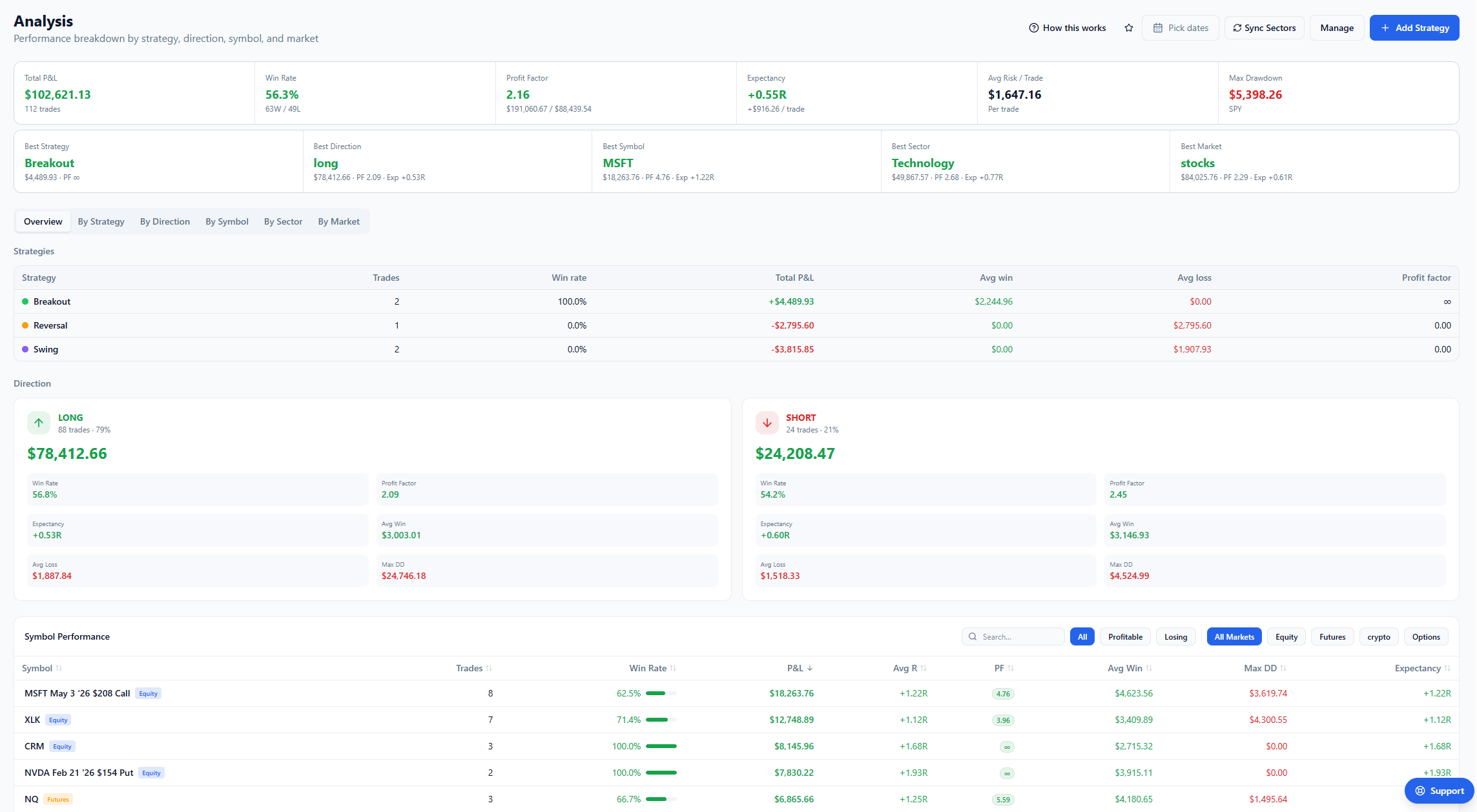Screen dimensions: 1477x812
Task: Click the plus icon in Add Strategy
Action: click(x=1385, y=28)
